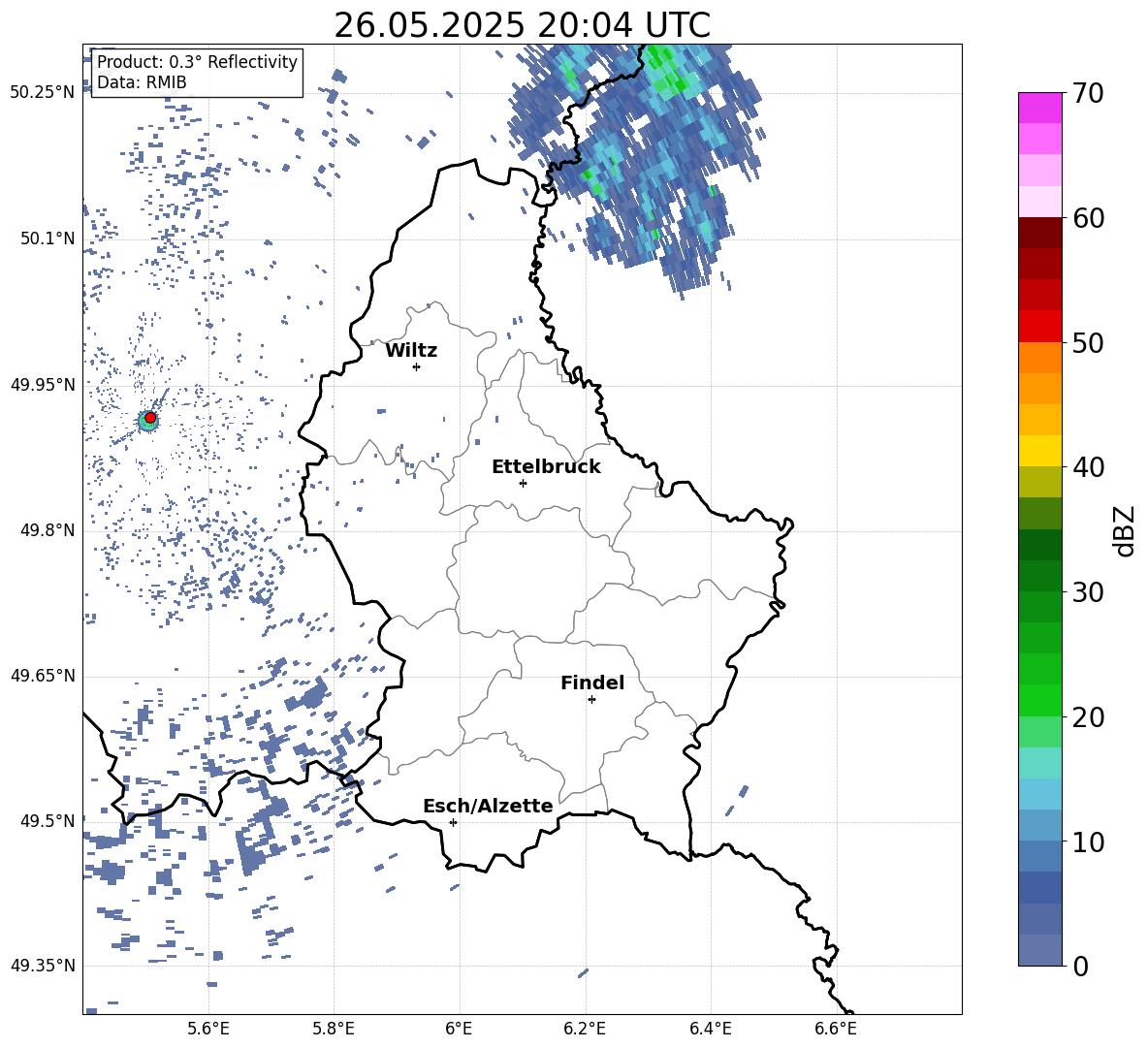Click the colorbar tick value 0
Viewport: 1148px width, 1048px height.
coord(1081,966)
